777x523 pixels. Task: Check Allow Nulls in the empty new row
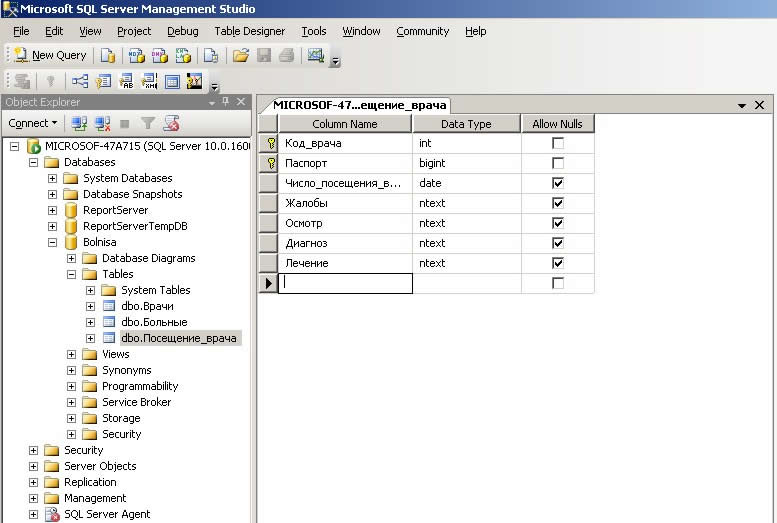click(558, 283)
